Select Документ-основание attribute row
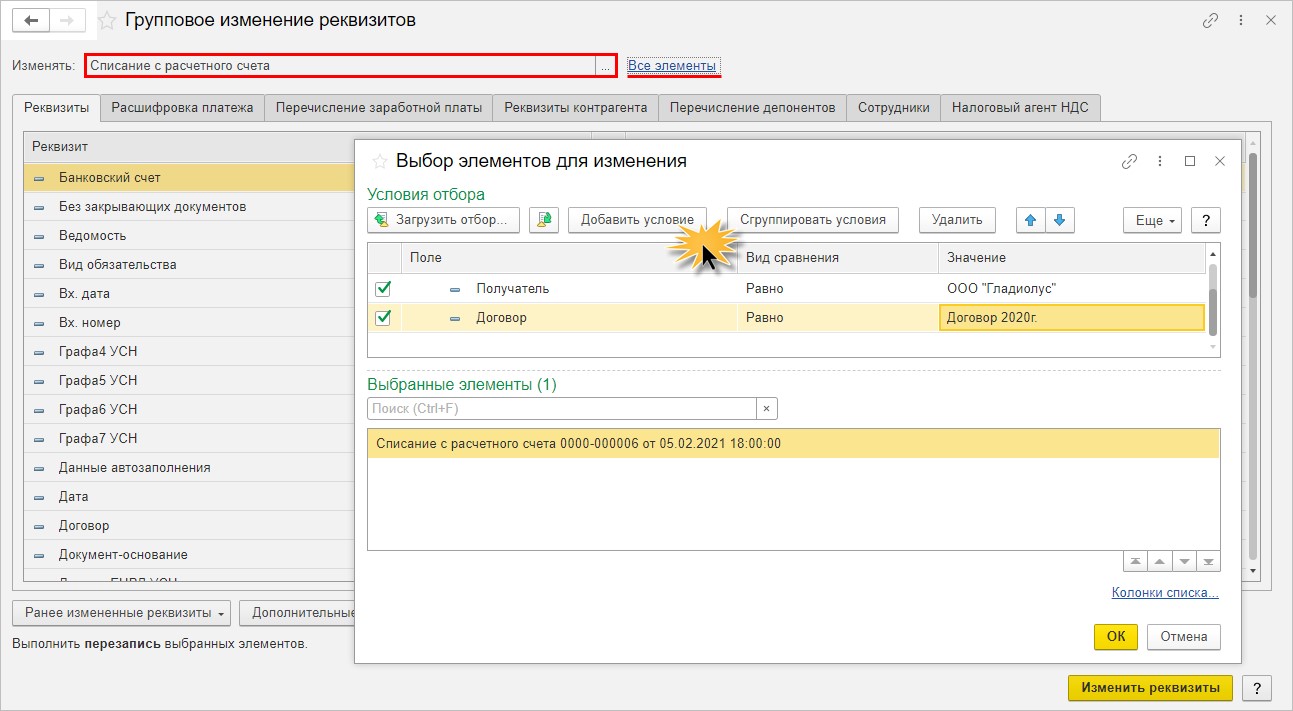 point(190,555)
